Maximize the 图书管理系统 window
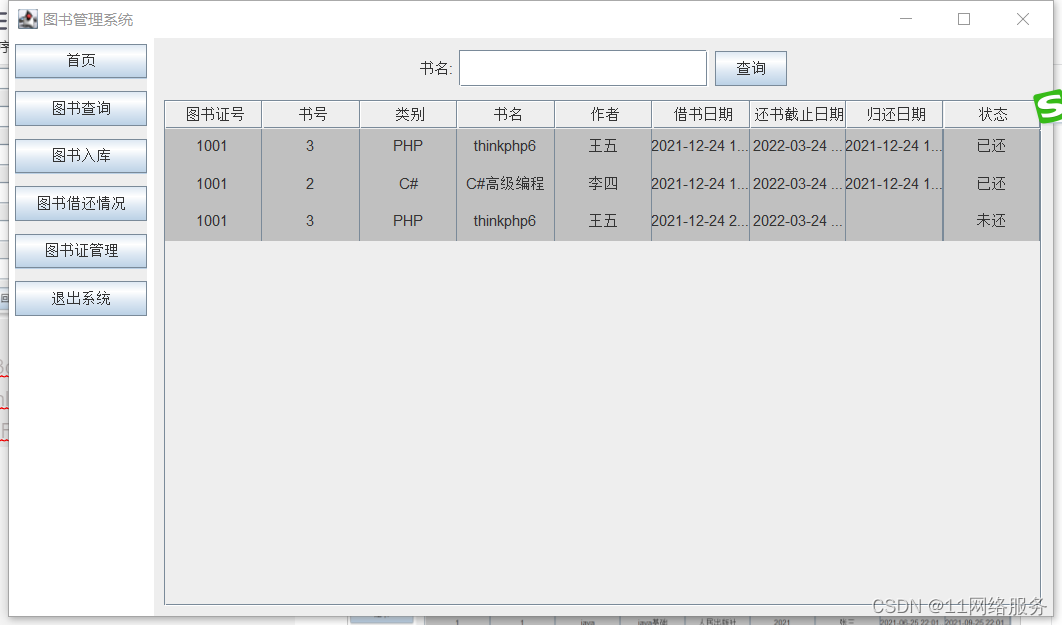The width and height of the screenshot is (1062, 625). (964, 19)
